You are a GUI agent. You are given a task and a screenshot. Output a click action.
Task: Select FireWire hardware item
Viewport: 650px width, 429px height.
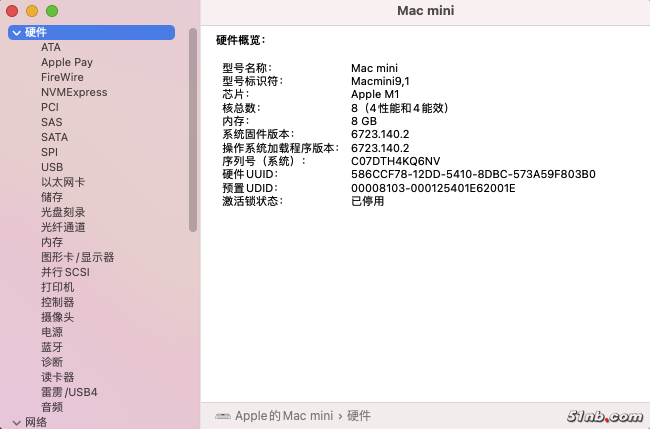62,77
